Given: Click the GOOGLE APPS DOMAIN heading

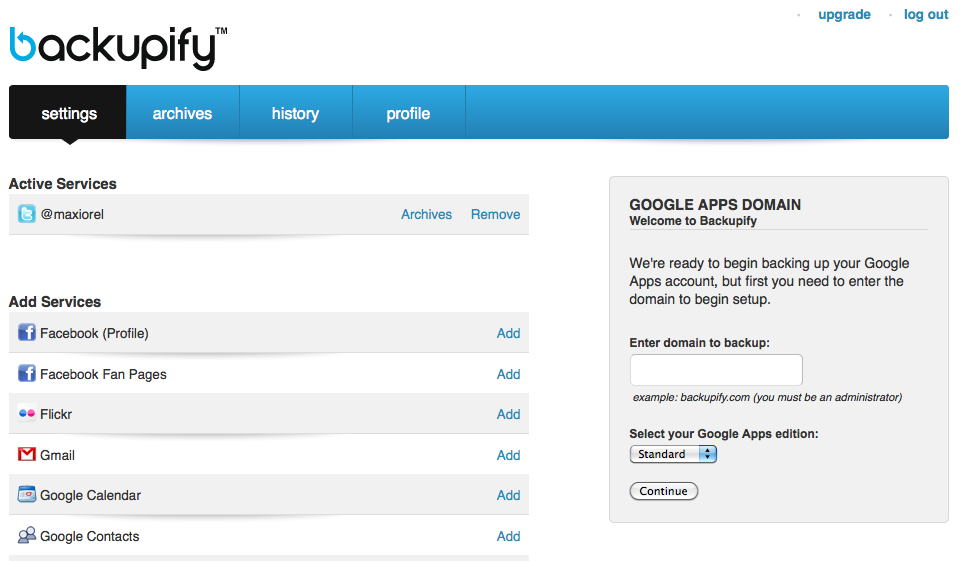Looking at the screenshot, I should [x=715, y=204].
